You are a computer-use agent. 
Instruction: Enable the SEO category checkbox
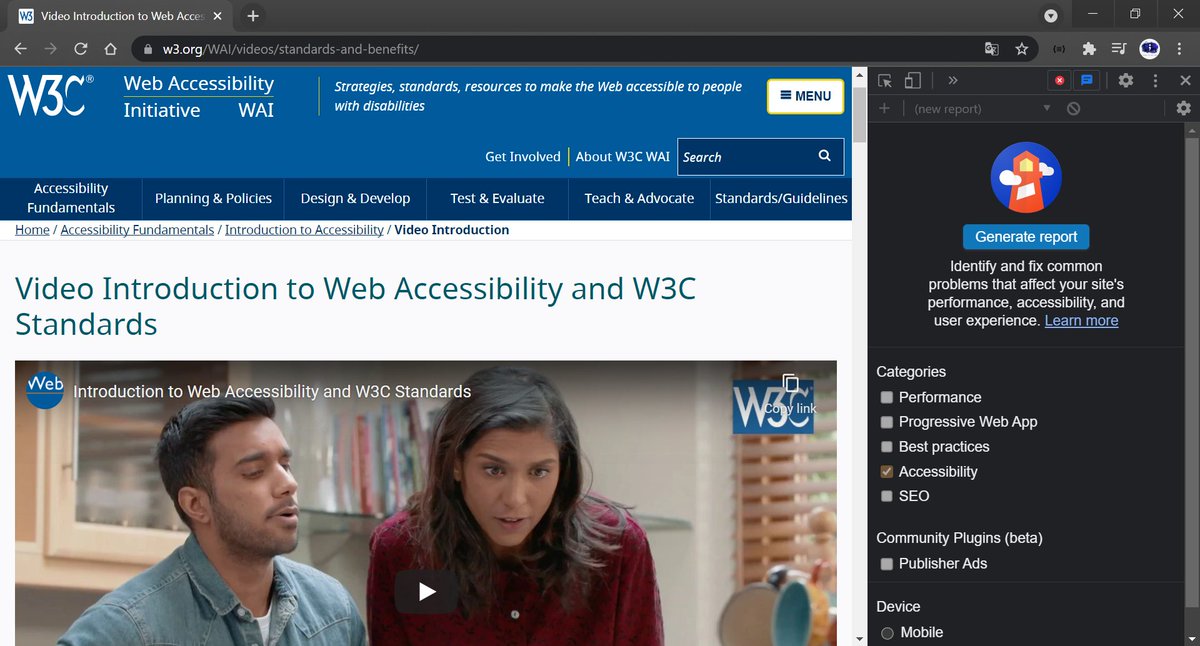(x=887, y=496)
